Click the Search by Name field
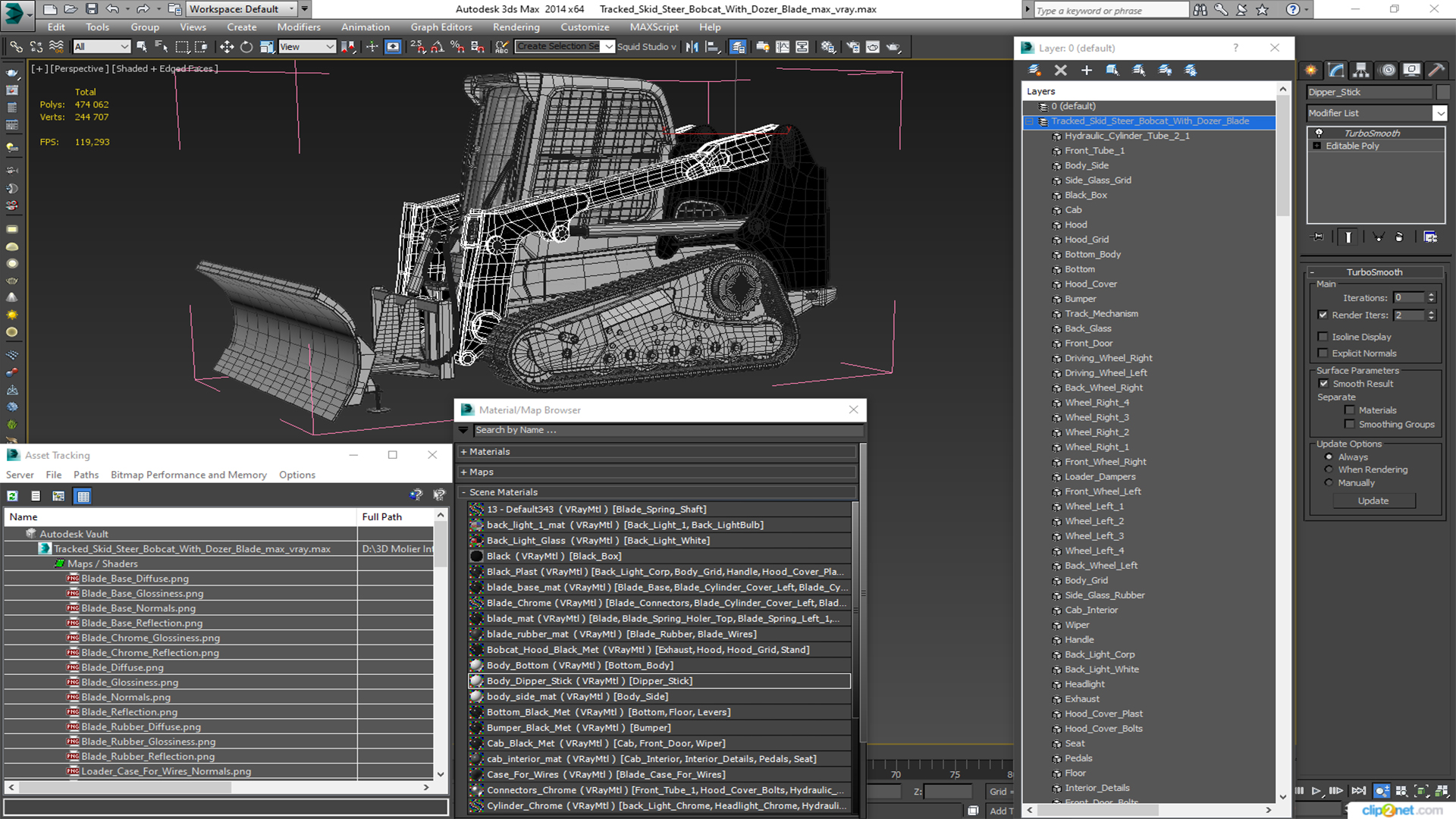 point(668,430)
